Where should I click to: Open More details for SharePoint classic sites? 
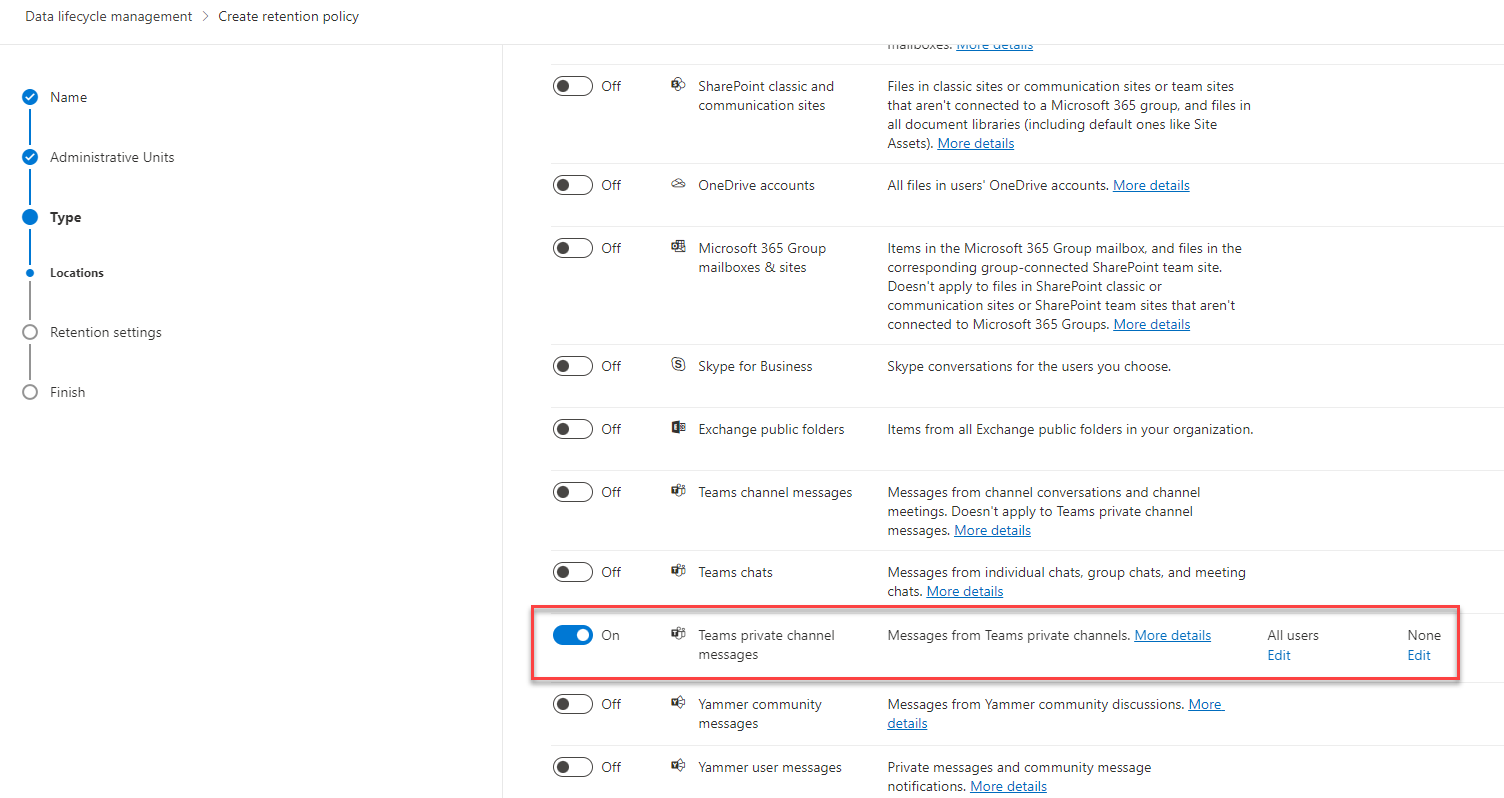coord(976,143)
